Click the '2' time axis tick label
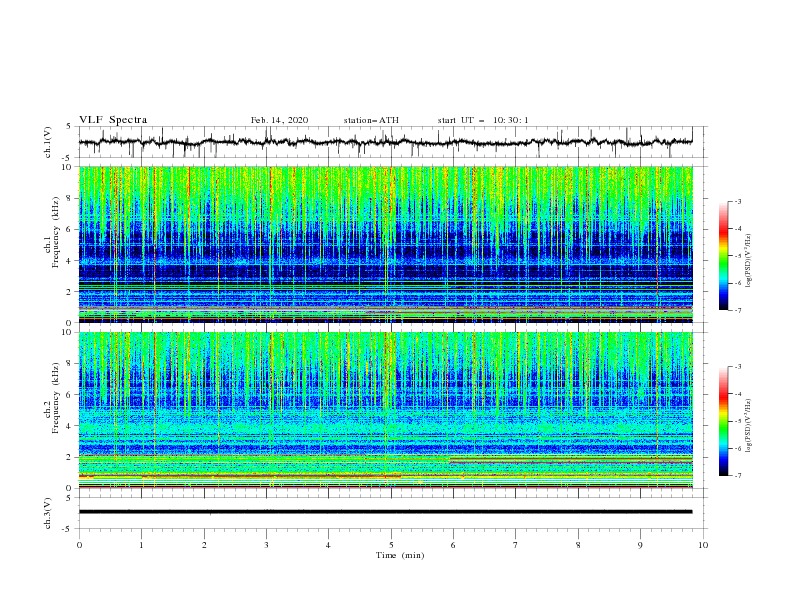 [204, 545]
